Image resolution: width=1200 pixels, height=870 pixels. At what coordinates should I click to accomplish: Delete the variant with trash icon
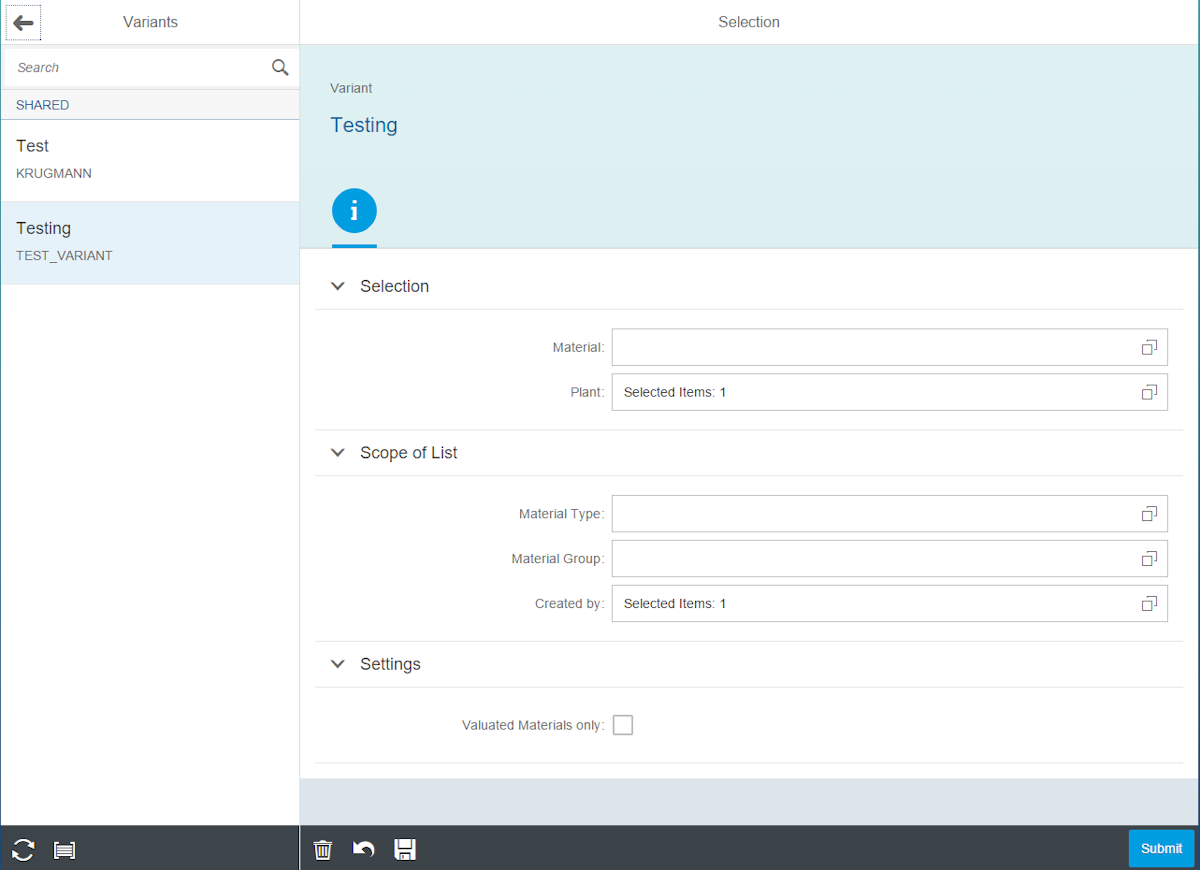pos(323,850)
